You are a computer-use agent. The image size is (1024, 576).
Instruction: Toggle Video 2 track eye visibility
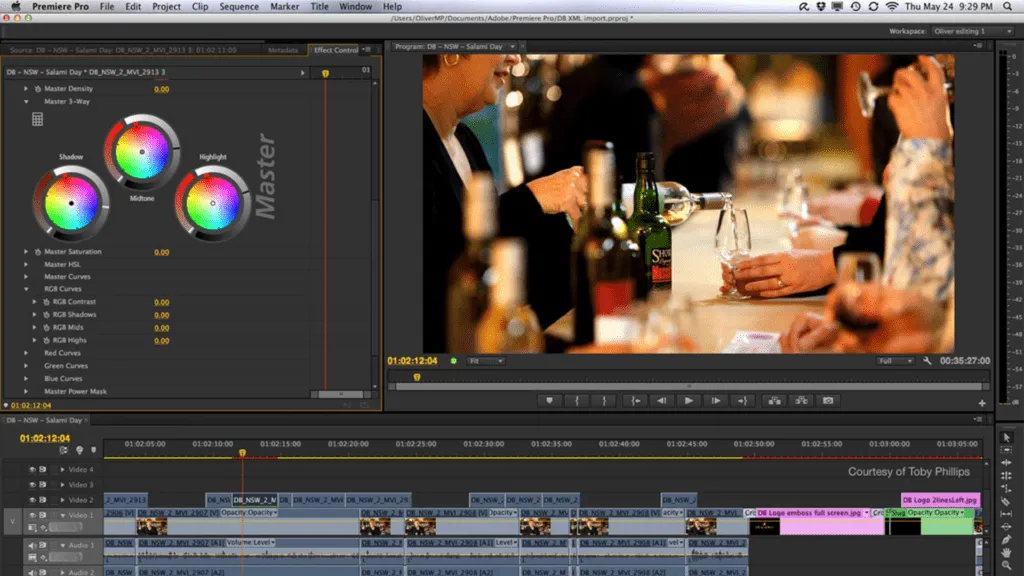[32, 500]
